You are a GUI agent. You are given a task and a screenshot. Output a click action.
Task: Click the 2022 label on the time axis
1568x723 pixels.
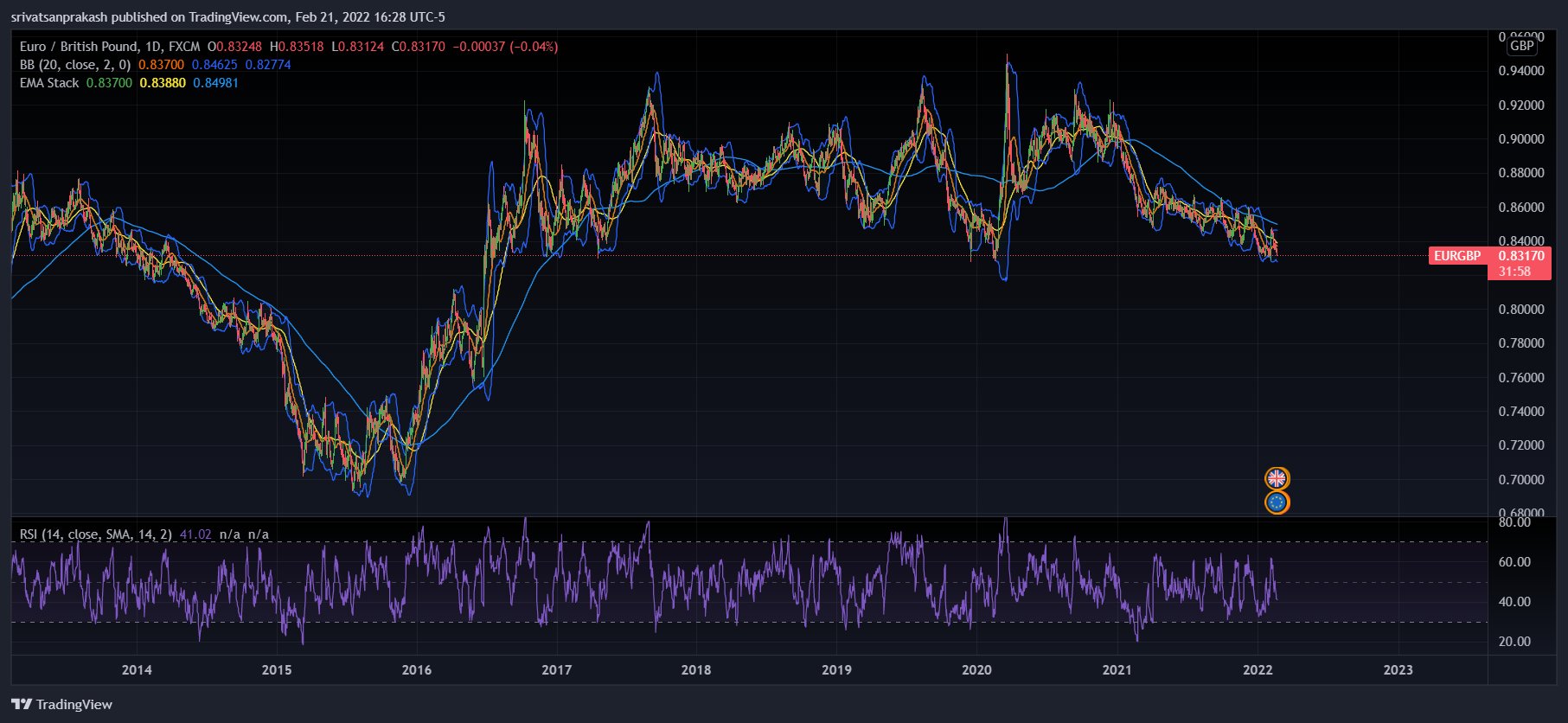click(x=1258, y=670)
